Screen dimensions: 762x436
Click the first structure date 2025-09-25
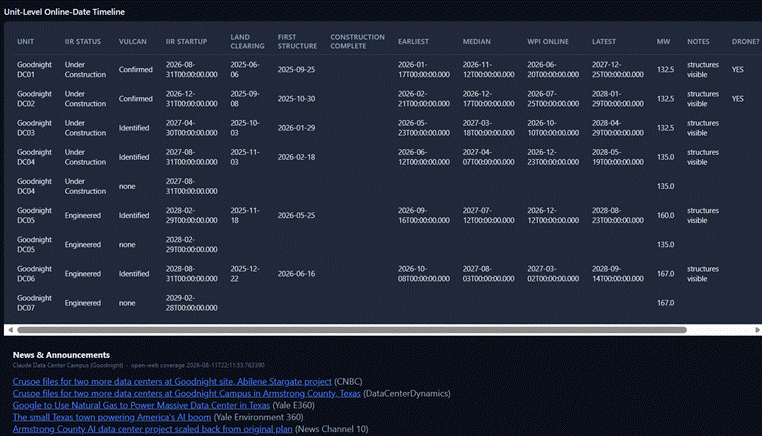point(296,70)
